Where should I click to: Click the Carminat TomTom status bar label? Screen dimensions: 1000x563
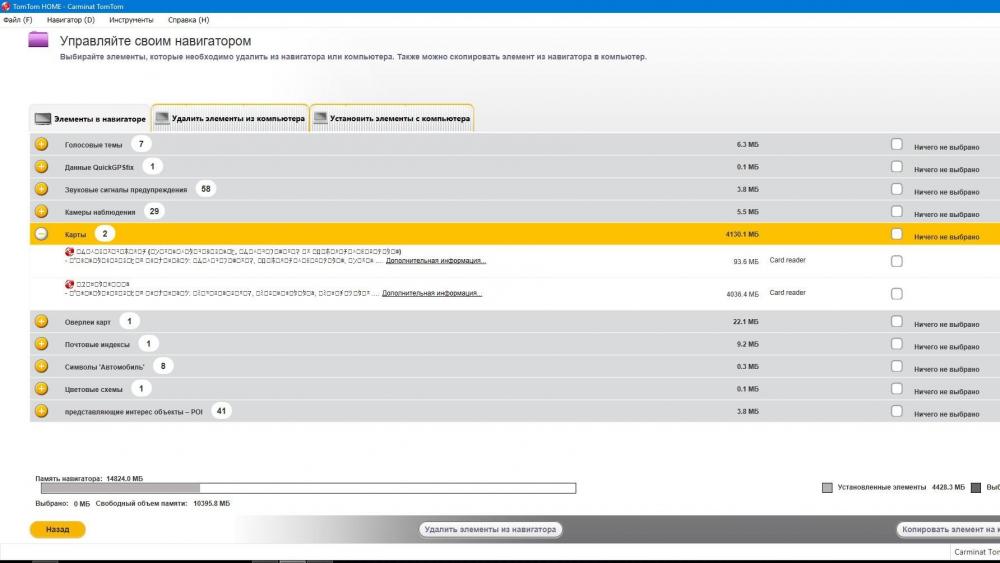coord(976,552)
